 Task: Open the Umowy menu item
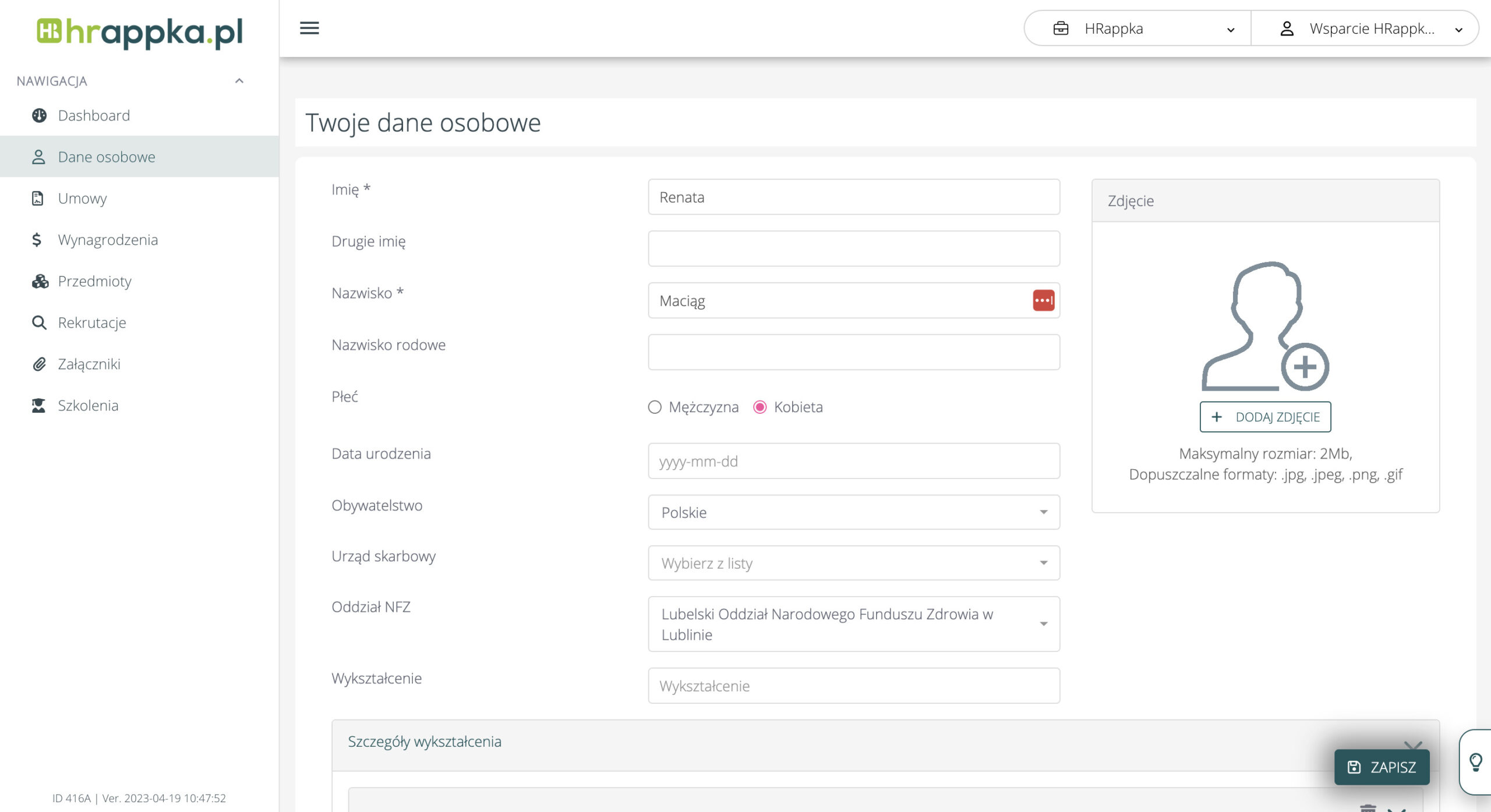pos(82,198)
